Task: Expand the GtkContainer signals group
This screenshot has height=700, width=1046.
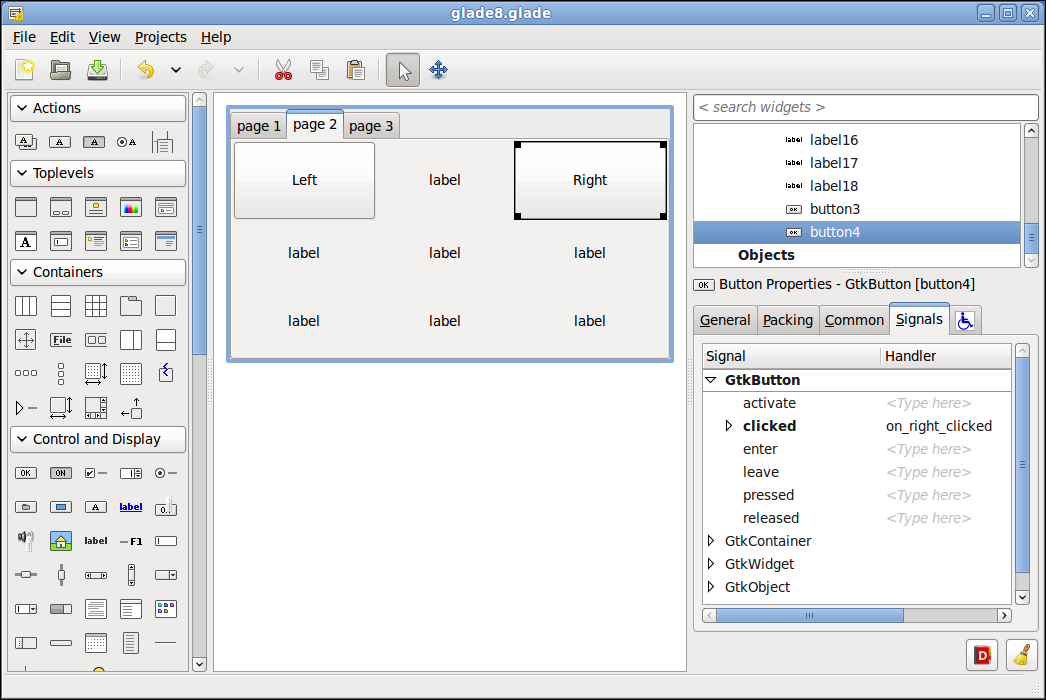Action: point(711,541)
